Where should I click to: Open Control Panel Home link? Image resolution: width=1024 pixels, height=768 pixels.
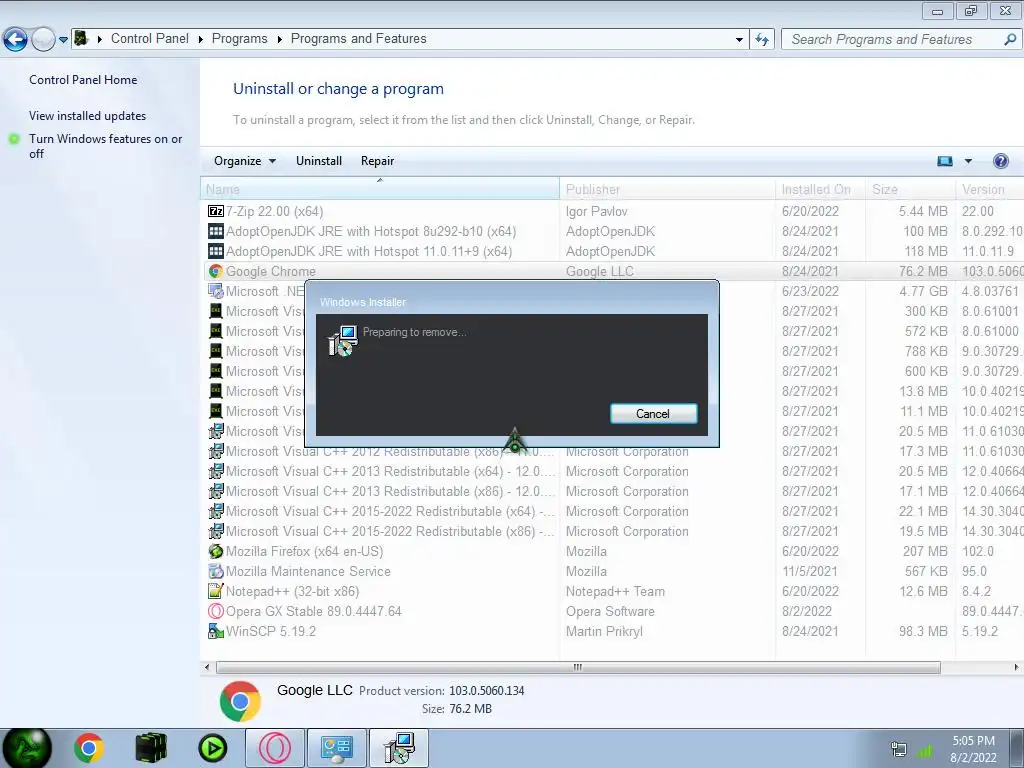coord(83,80)
